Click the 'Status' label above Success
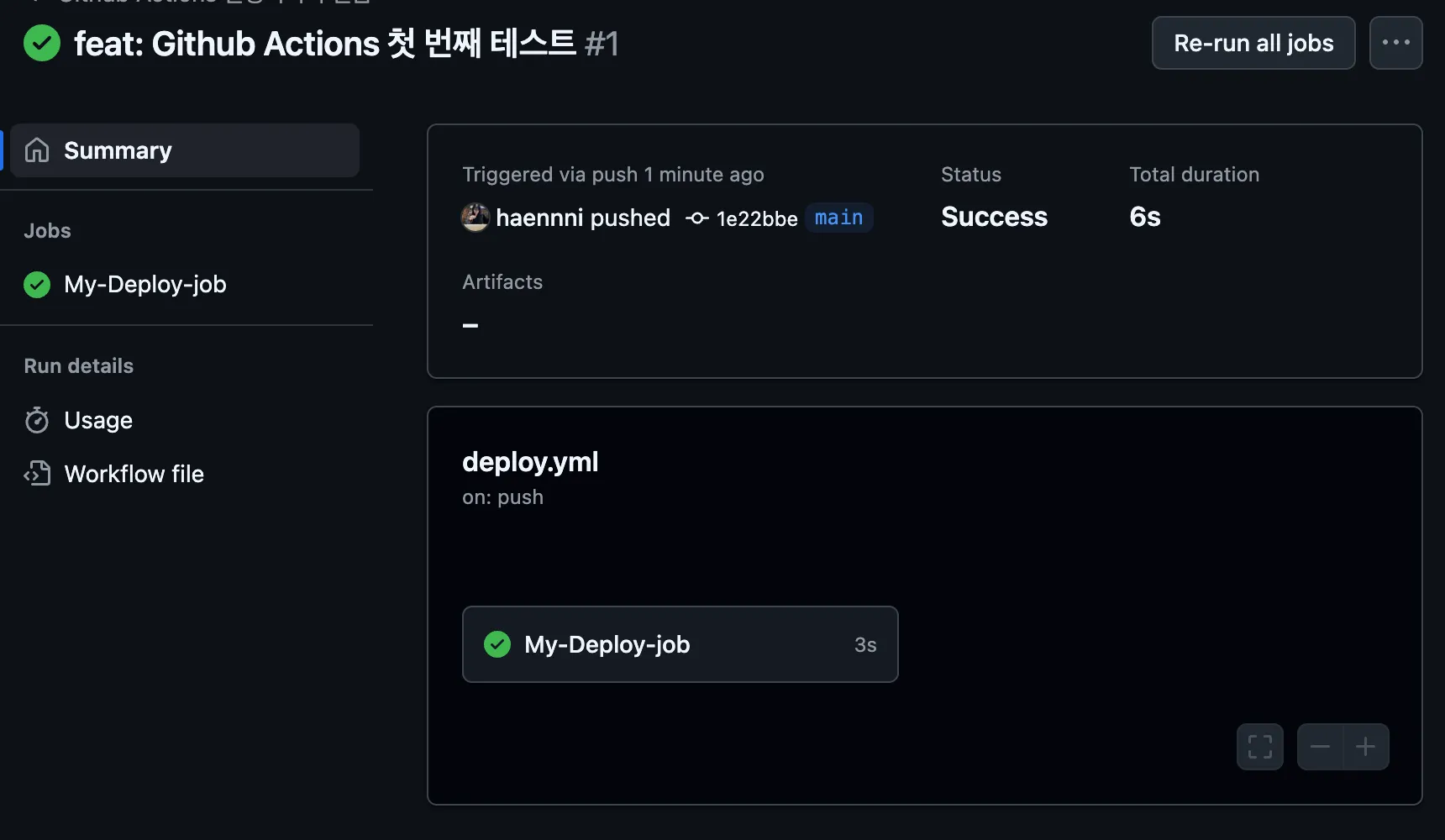1445x840 pixels. [x=971, y=175]
